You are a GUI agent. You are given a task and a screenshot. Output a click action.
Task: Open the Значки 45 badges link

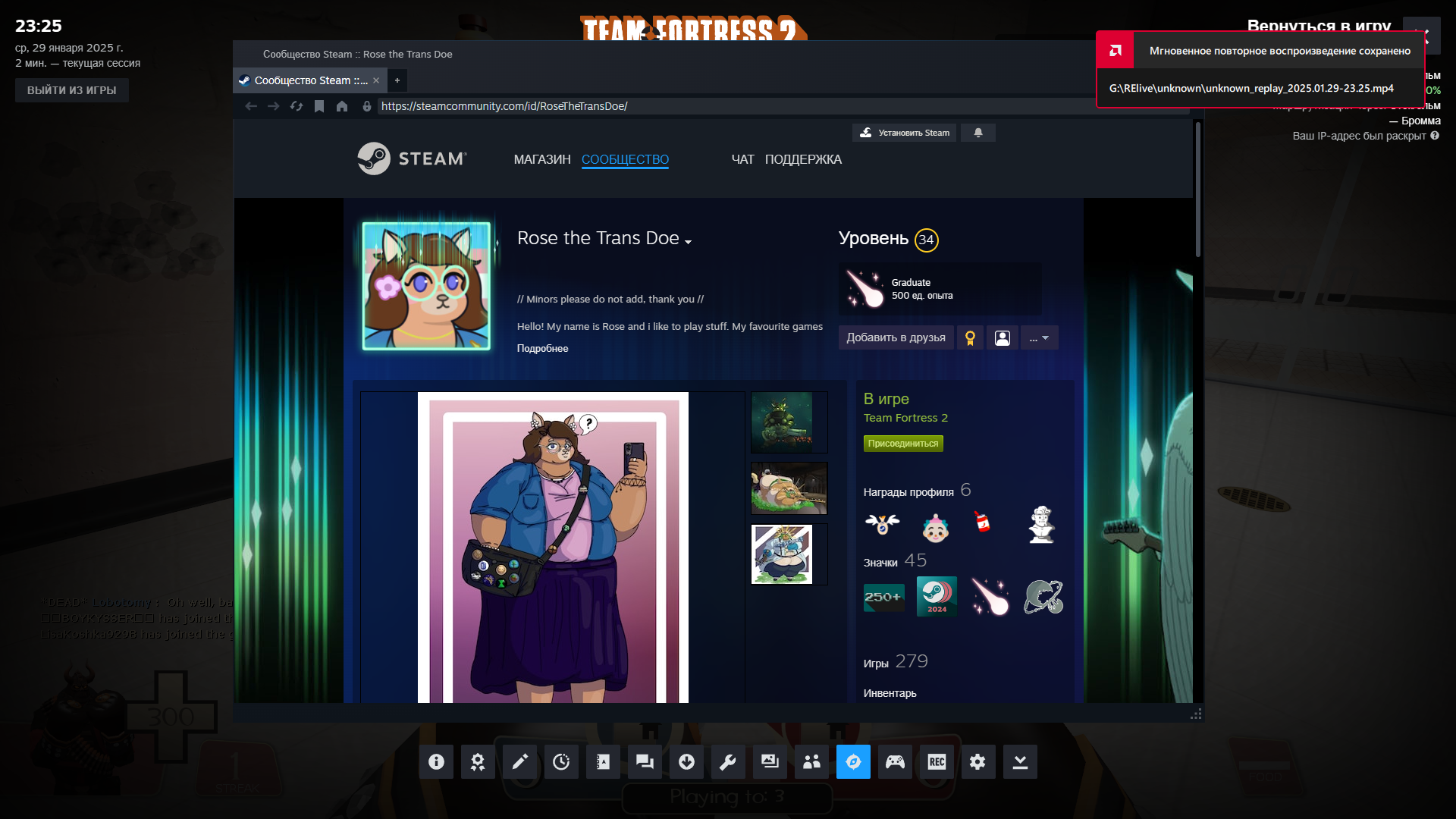tap(895, 561)
